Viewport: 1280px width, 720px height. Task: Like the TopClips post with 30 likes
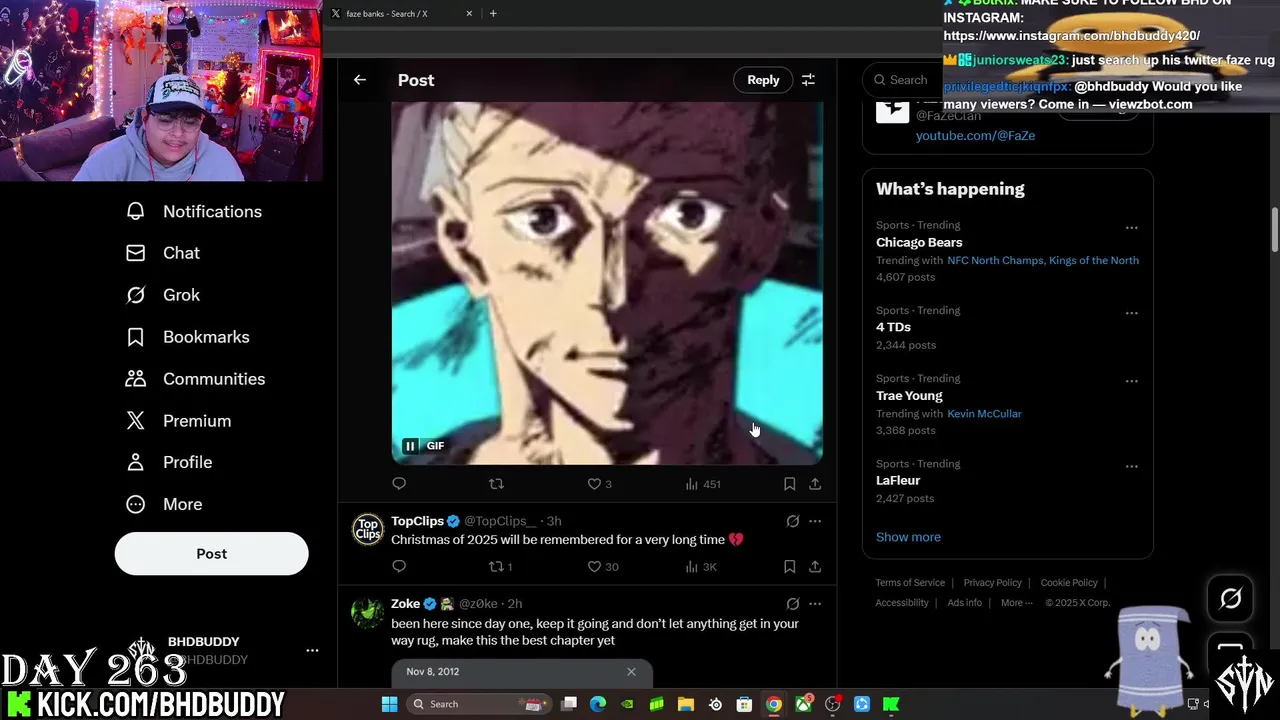[x=602, y=567]
